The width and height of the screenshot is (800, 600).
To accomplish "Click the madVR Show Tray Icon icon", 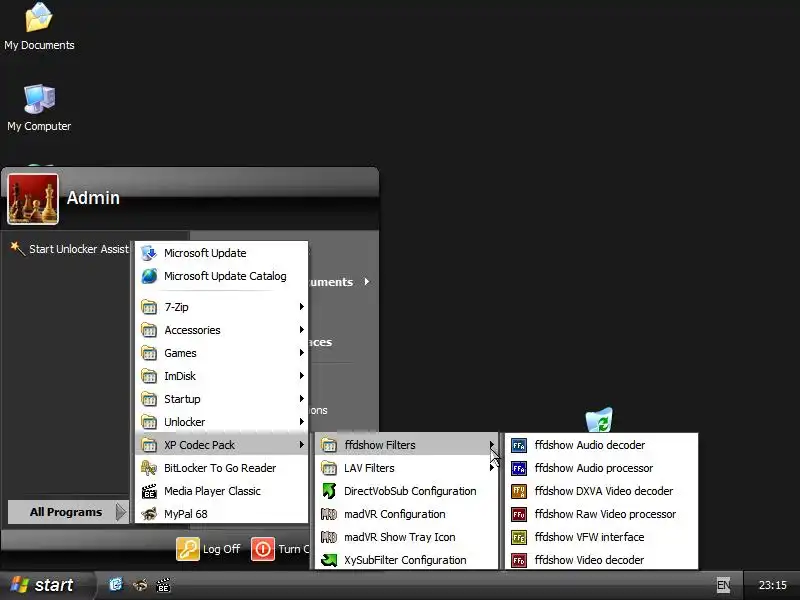I will [329, 537].
